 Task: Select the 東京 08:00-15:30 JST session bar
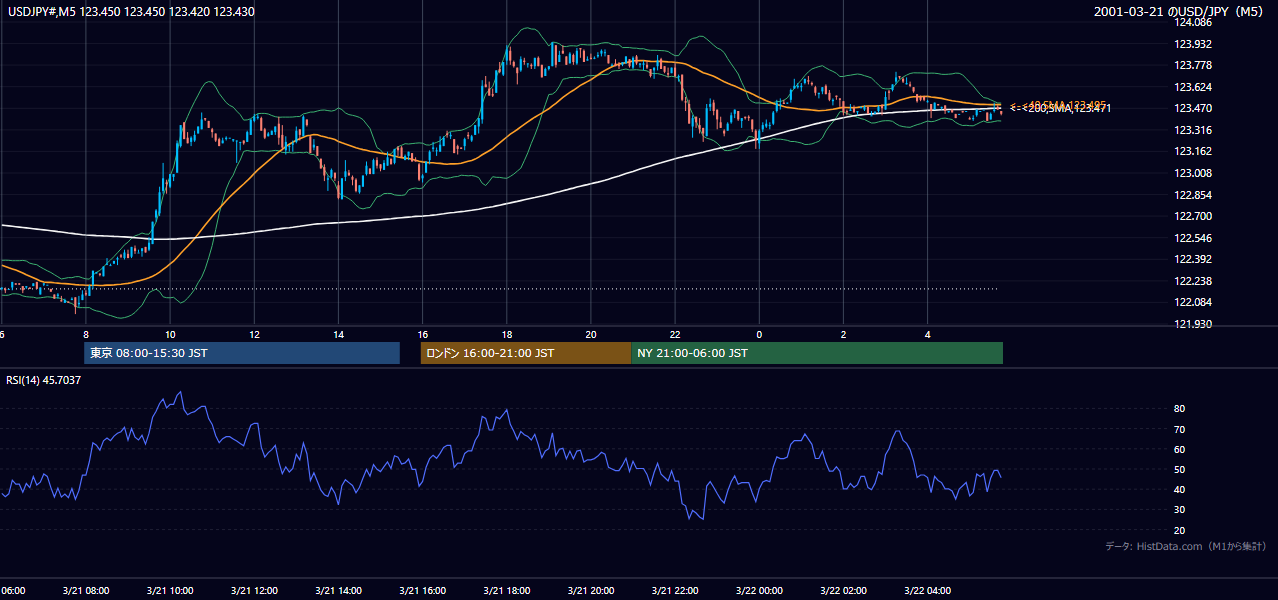tap(242, 353)
